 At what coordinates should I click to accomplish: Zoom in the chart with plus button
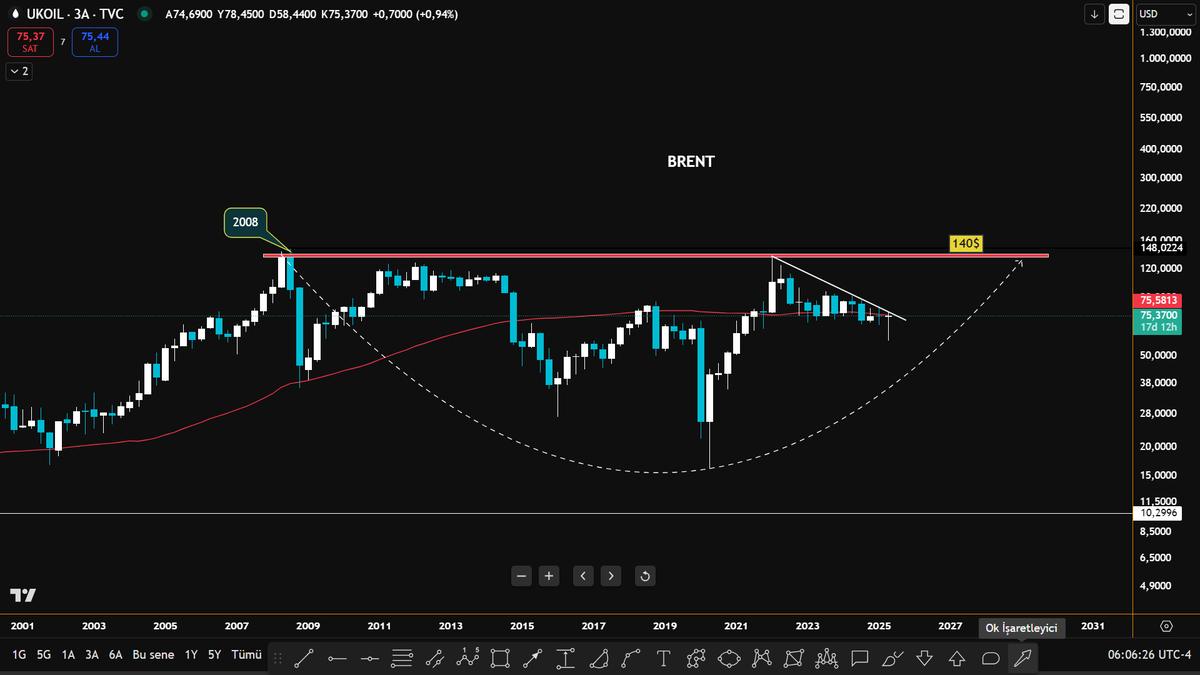tap(548, 575)
